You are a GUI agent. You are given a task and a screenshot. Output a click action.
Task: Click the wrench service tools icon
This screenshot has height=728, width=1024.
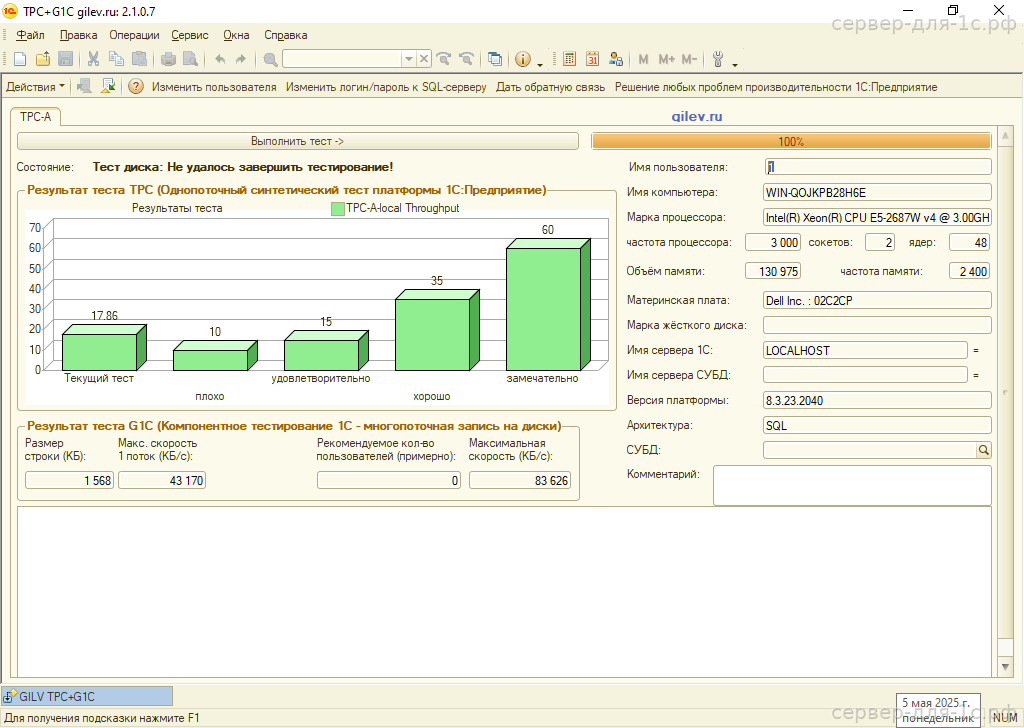(718, 59)
